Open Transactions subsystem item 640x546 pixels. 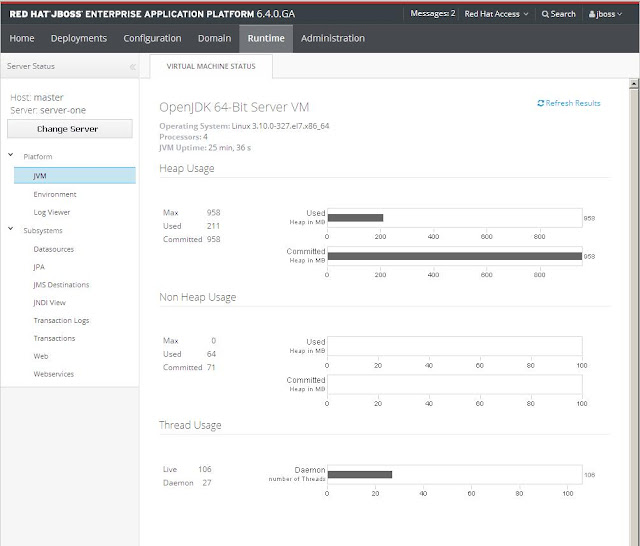point(54,338)
